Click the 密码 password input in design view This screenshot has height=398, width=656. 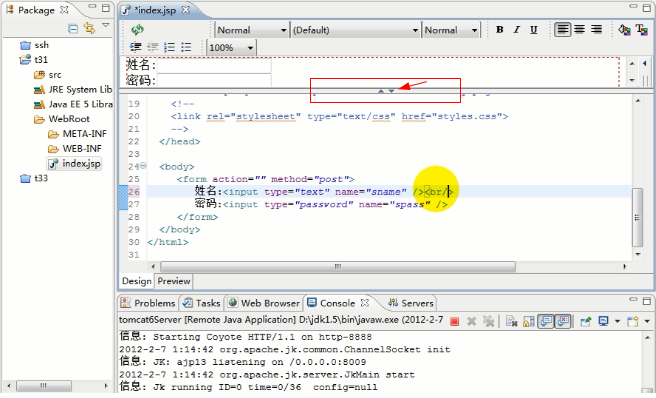214,80
